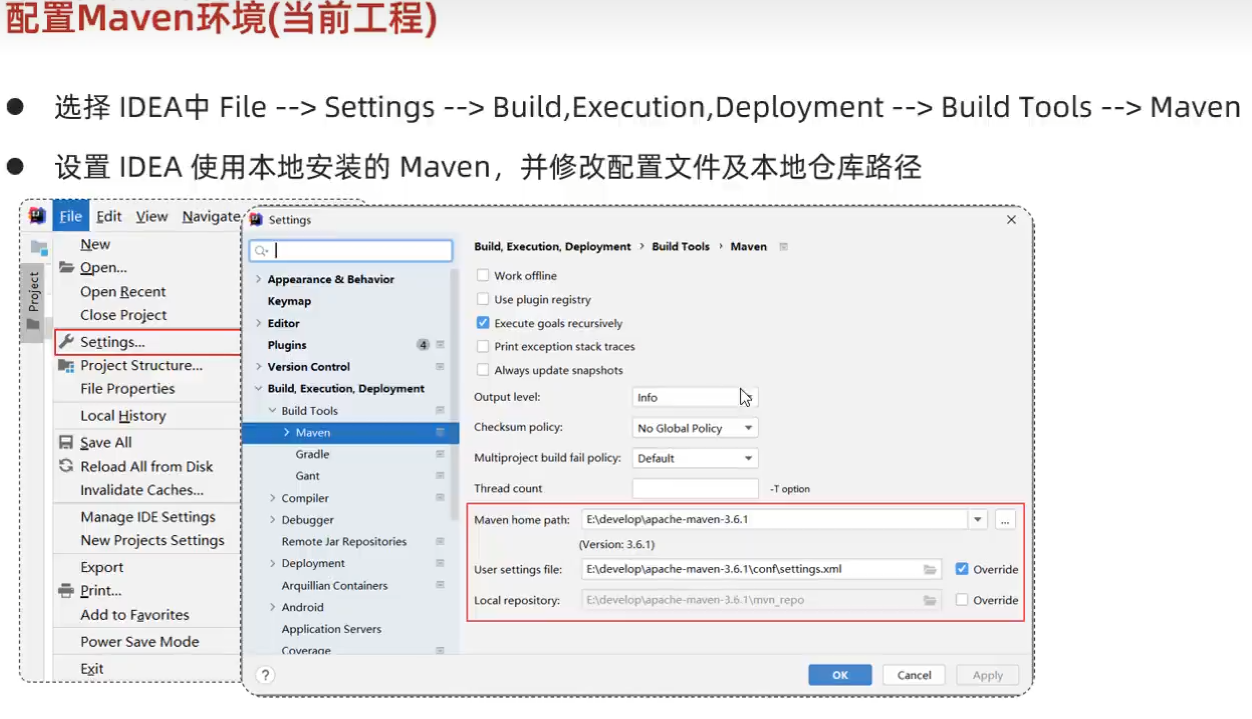1252x719 pixels.
Task: Open the Output level dropdown
Action: coord(695,397)
